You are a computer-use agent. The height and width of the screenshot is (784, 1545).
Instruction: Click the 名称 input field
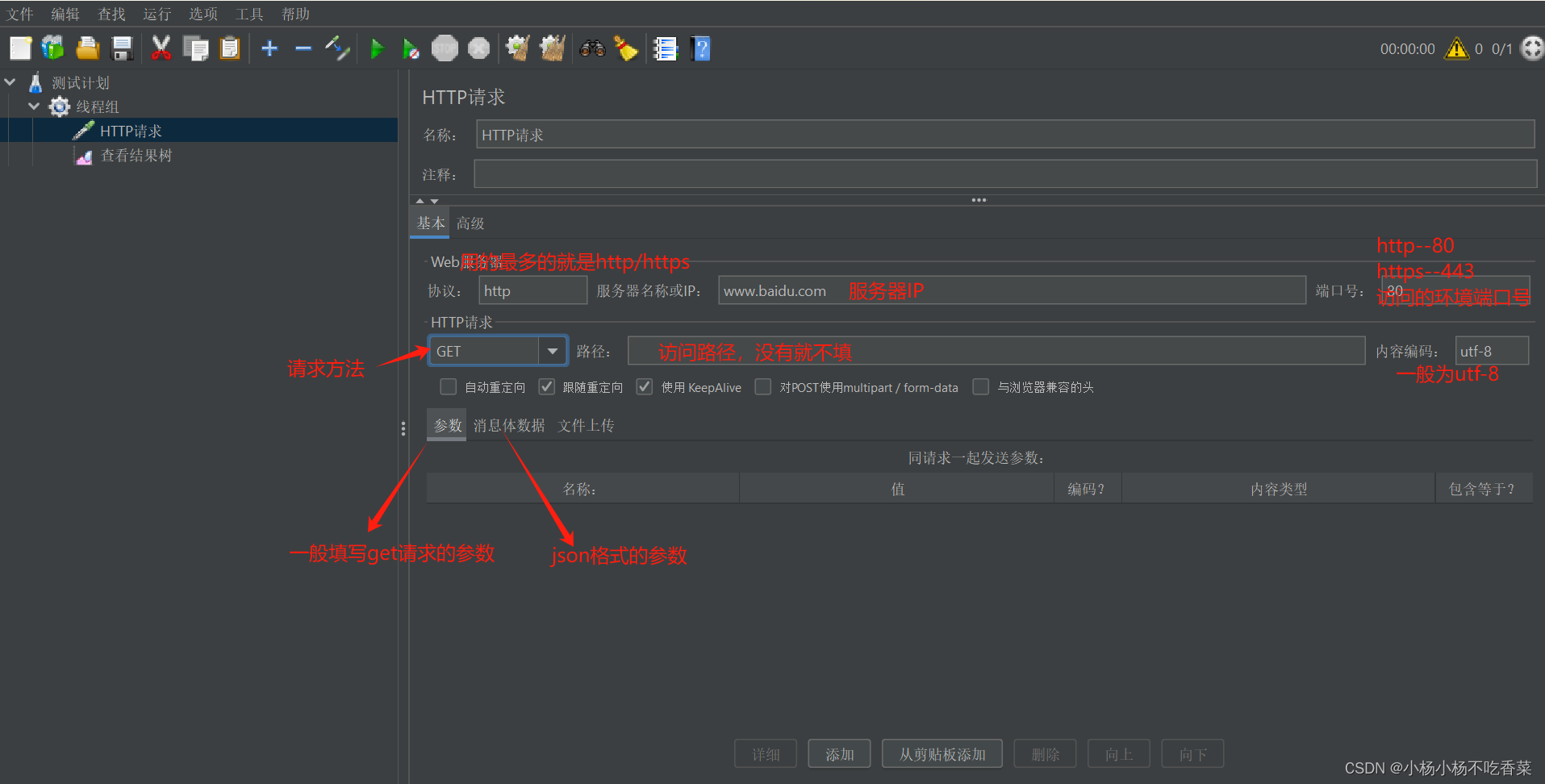click(1005, 135)
